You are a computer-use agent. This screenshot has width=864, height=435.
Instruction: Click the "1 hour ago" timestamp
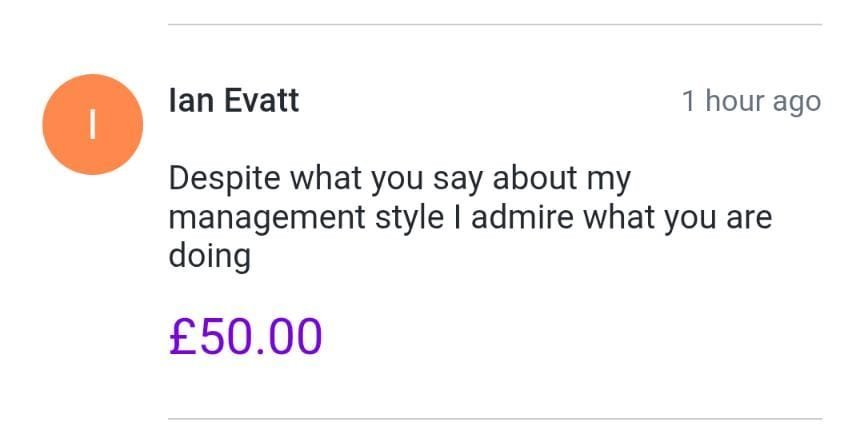click(751, 101)
